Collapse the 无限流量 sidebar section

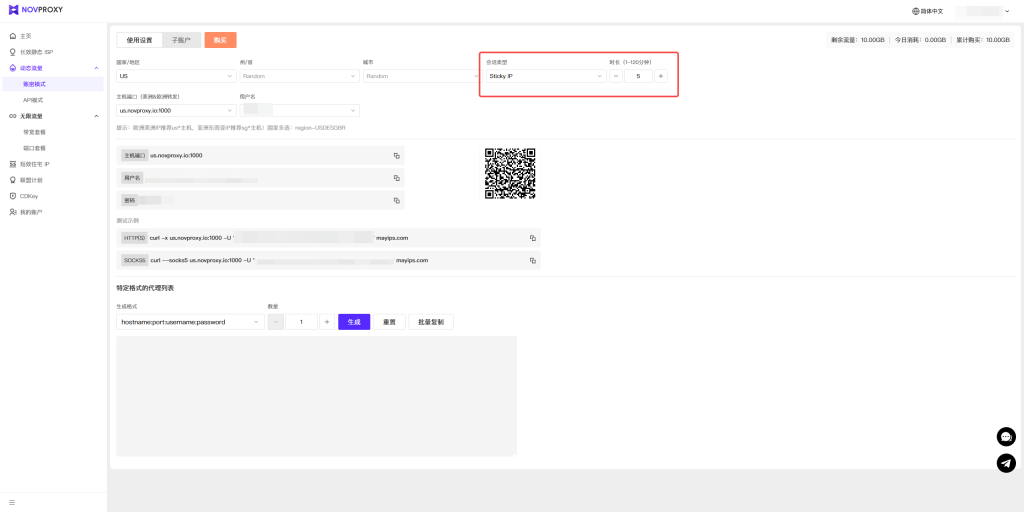point(96,116)
